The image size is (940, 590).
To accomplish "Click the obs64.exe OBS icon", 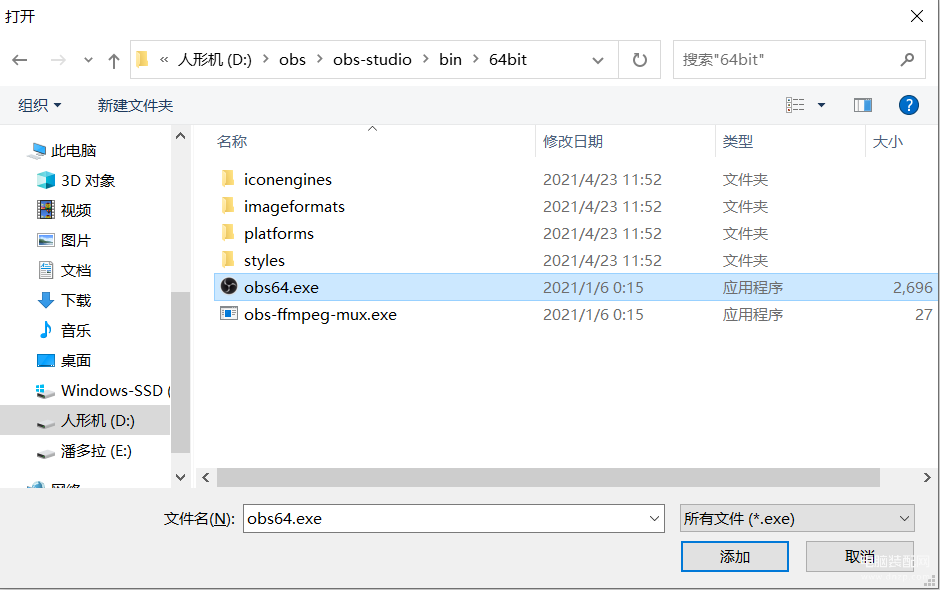I will (228, 286).
